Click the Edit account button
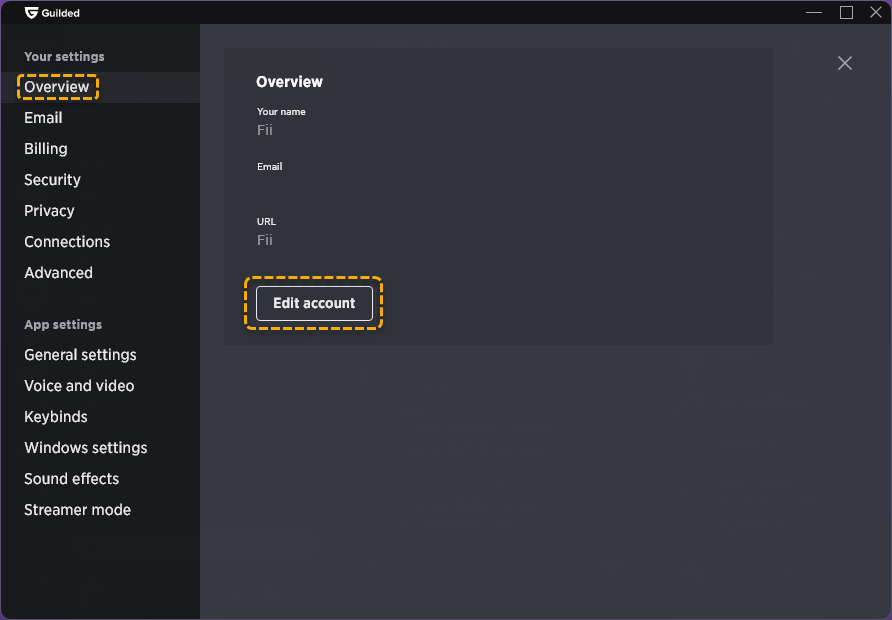This screenshot has width=892, height=620. (314, 303)
